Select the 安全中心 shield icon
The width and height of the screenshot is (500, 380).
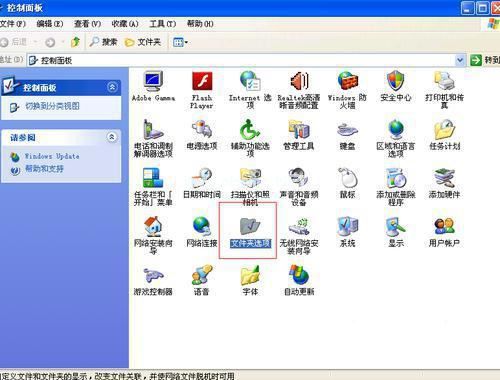[396, 86]
